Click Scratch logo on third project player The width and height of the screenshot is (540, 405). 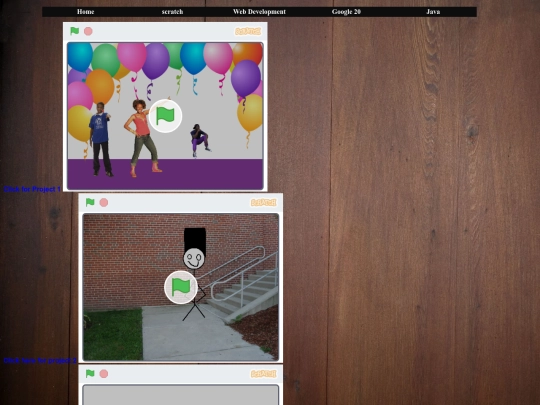click(x=263, y=374)
